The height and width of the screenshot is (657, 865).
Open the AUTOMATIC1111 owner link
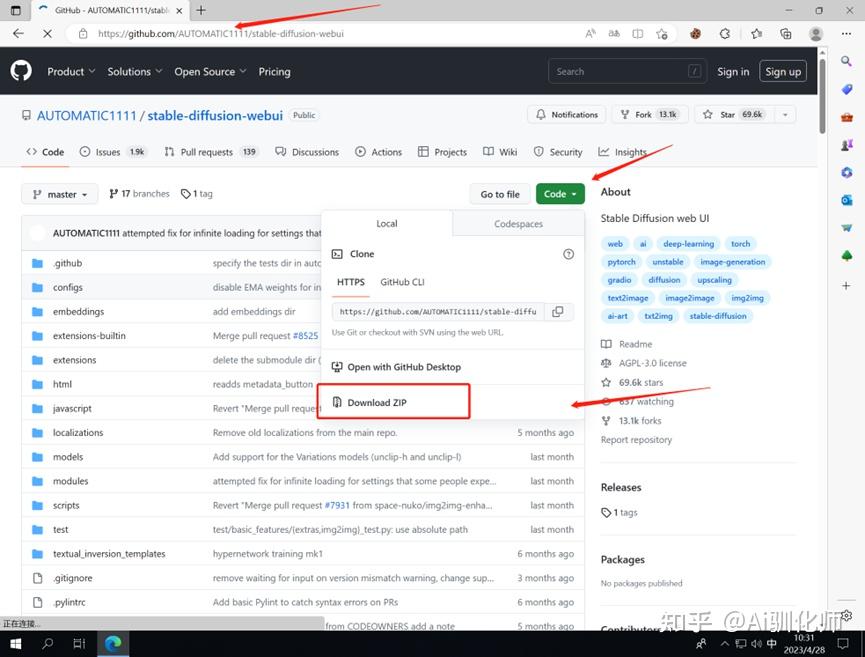pos(86,115)
